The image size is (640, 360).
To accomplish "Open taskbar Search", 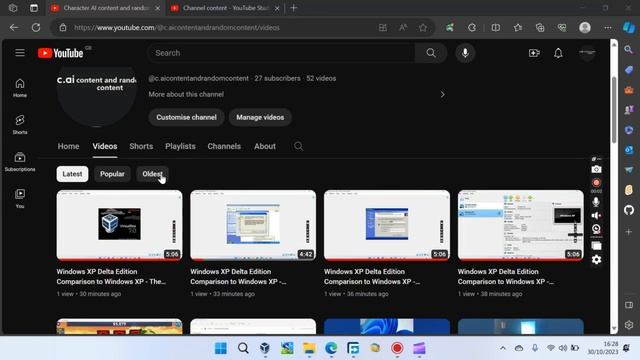I will 243,348.
